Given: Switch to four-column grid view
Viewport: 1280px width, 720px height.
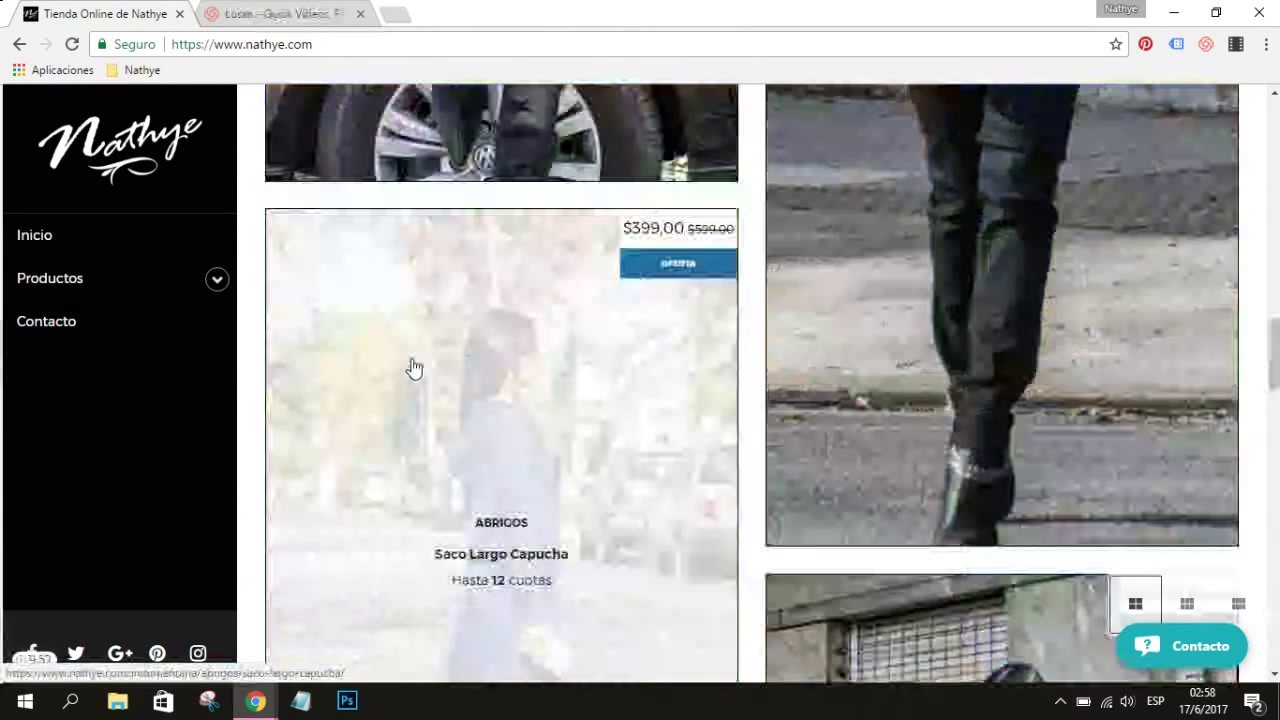Looking at the screenshot, I should click(x=1238, y=603).
